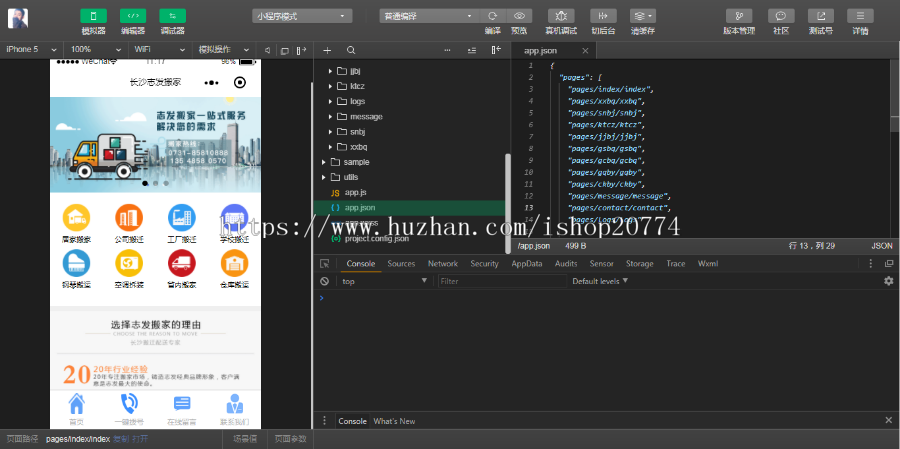Screen dimensions: 900x449
Task: Expand the sample folder
Action: tap(324, 162)
